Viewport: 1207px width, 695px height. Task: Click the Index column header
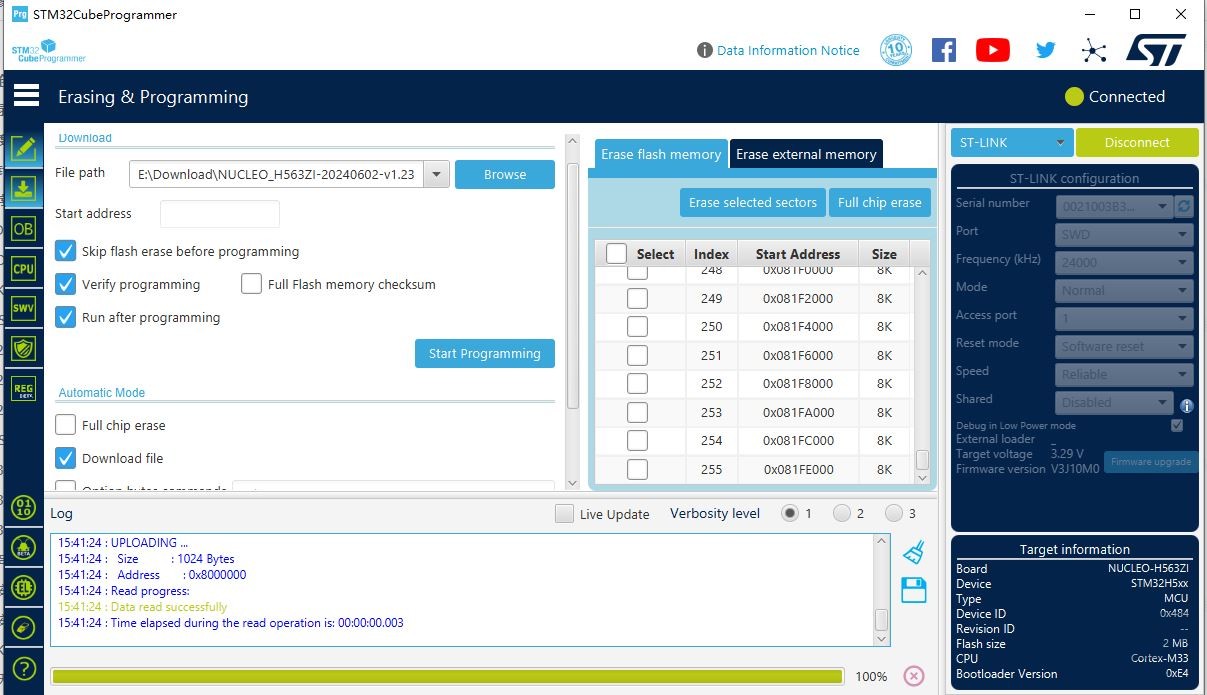click(712, 254)
